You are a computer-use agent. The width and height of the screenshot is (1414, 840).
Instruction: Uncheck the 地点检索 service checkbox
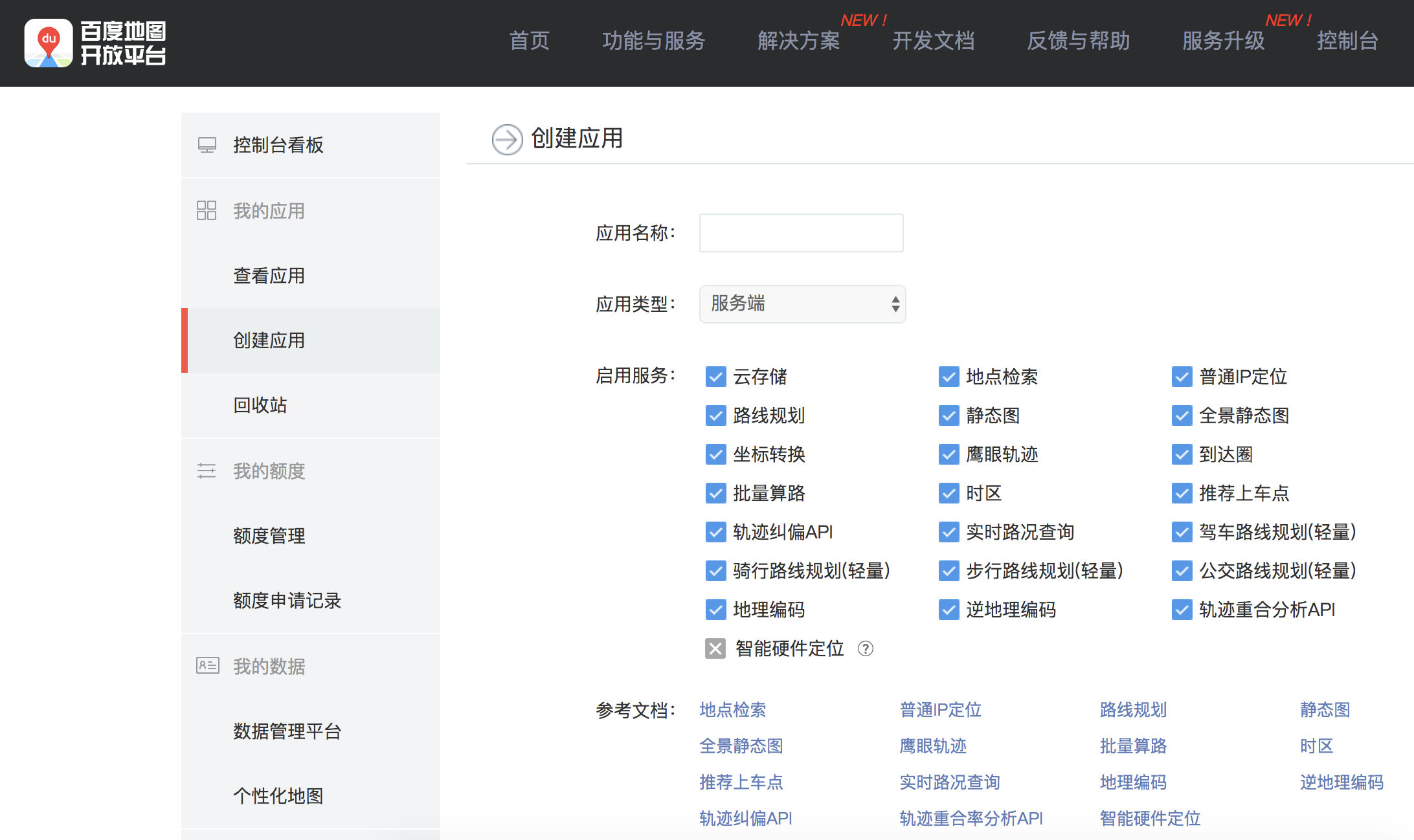click(x=948, y=377)
